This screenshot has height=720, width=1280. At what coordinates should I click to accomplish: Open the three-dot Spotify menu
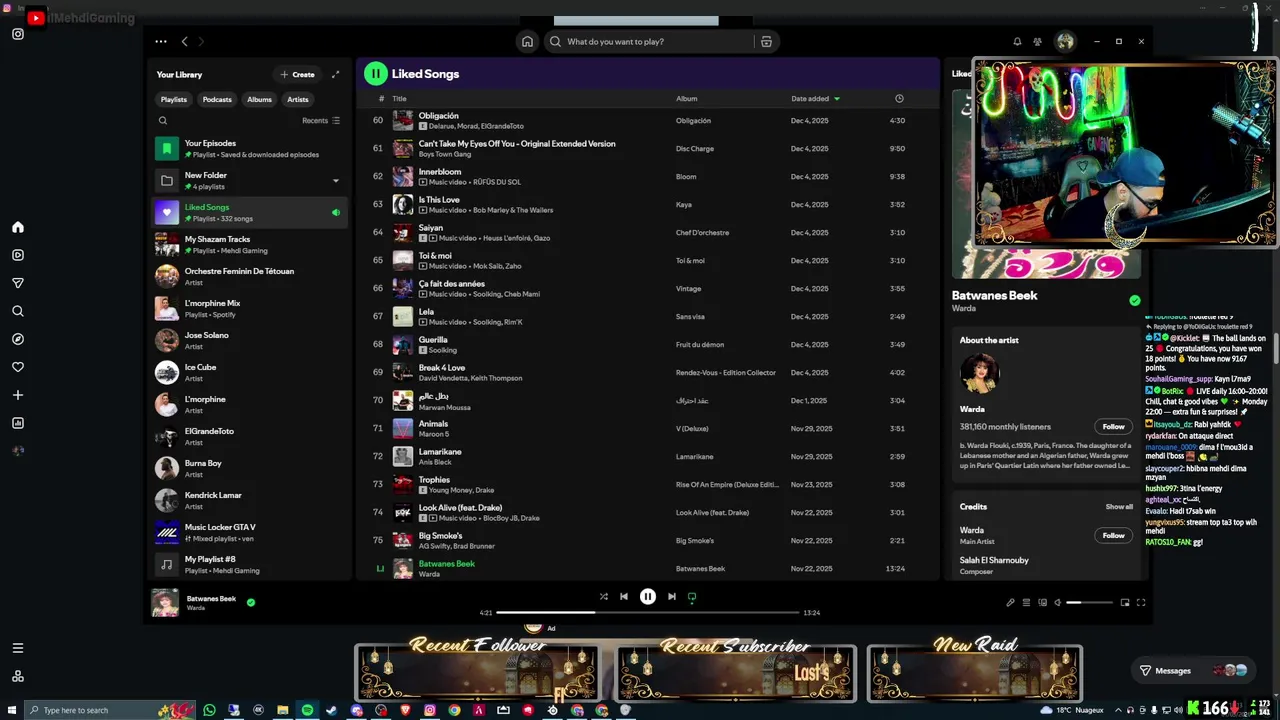161,42
